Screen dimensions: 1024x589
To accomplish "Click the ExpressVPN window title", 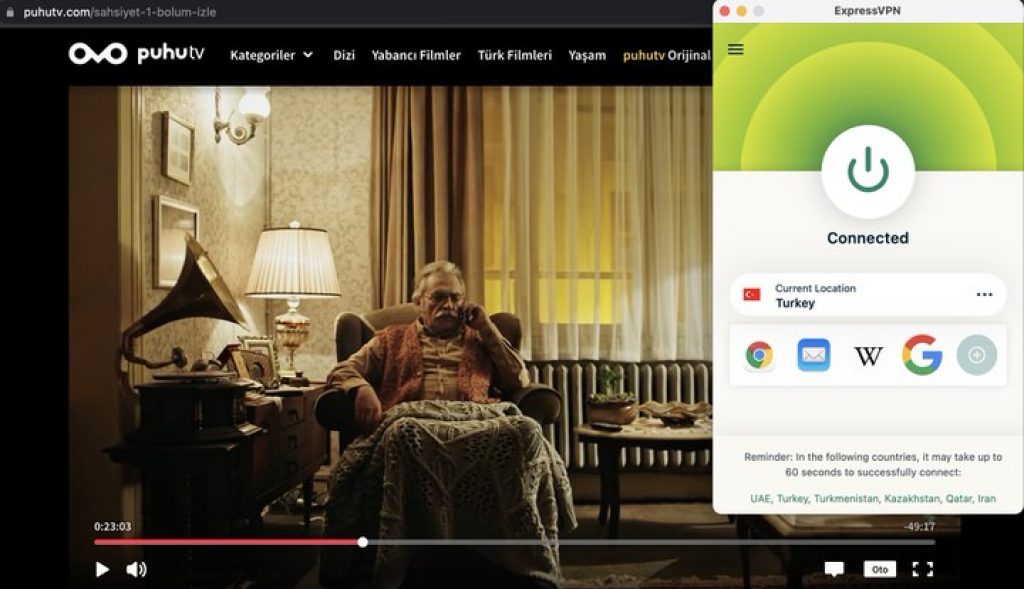I will [x=867, y=11].
